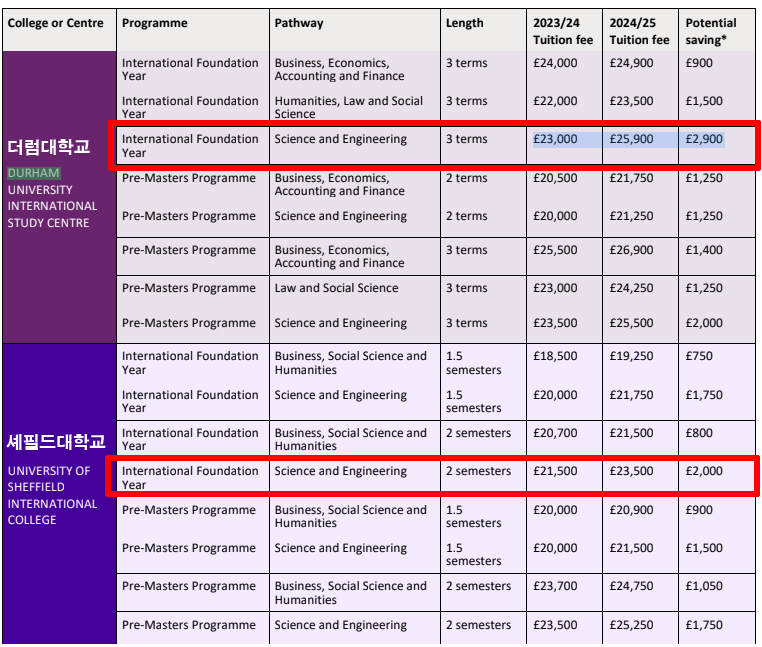Click '2 terms' in the £20,500 row
Screen dimensions: 762x647
pos(467,178)
